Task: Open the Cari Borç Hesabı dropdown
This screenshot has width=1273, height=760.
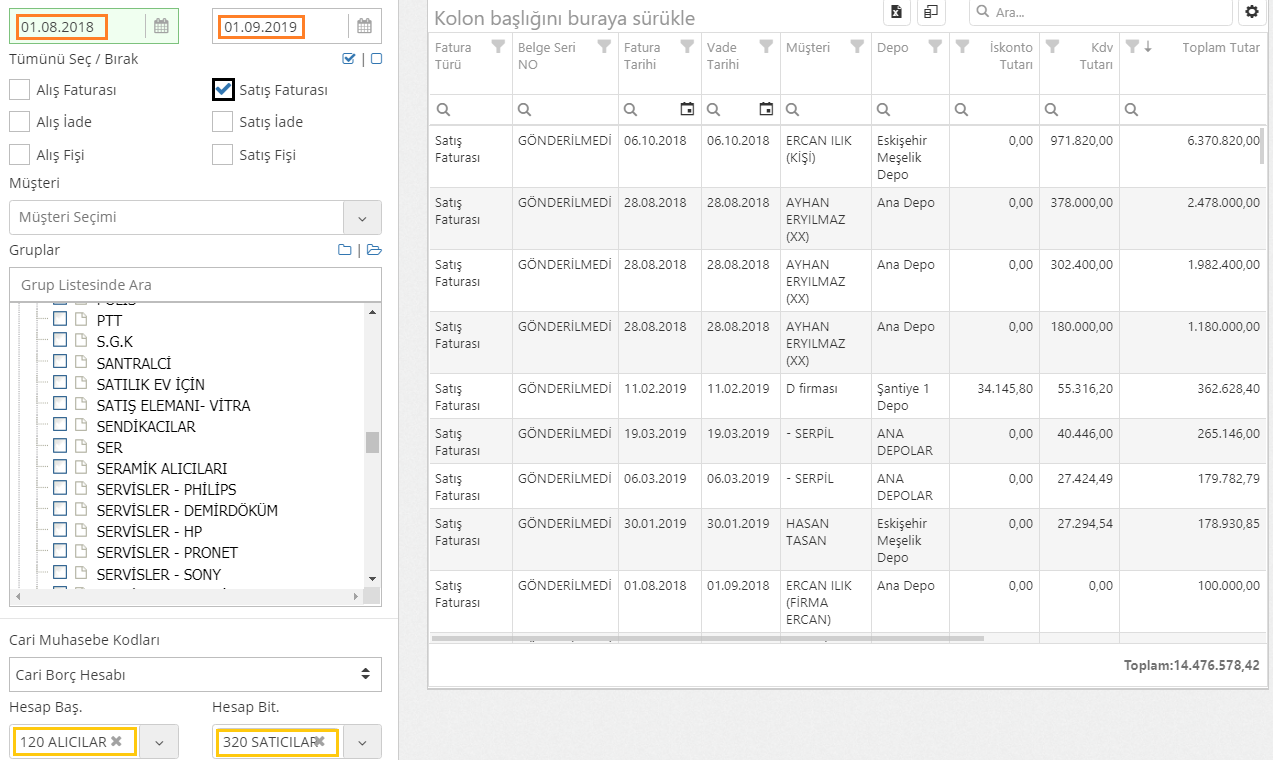Action: [x=195, y=675]
